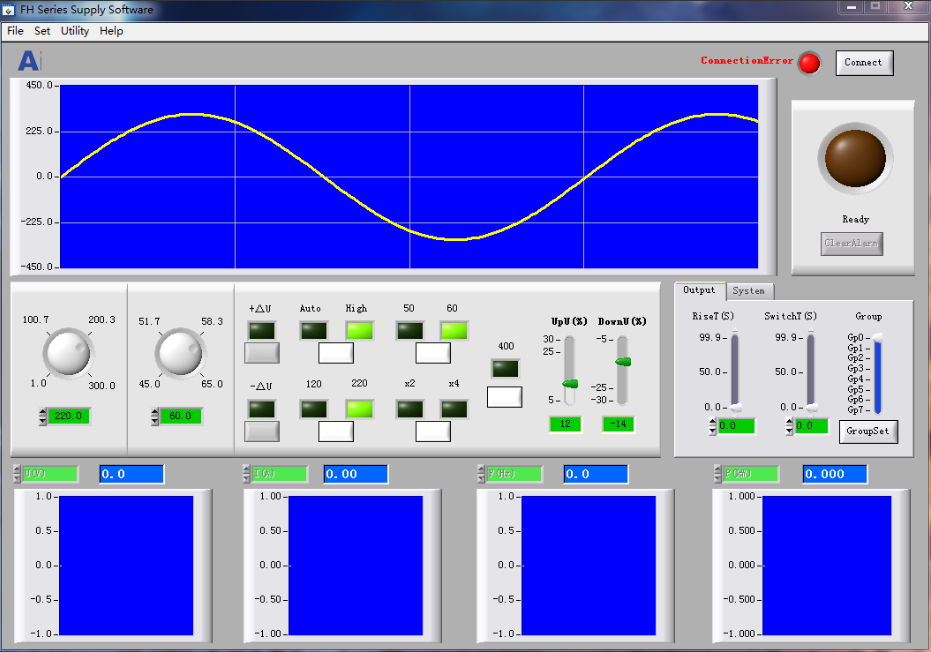Click the -ΔU indicator light
This screenshot has height=652, width=931.
[262, 409]
